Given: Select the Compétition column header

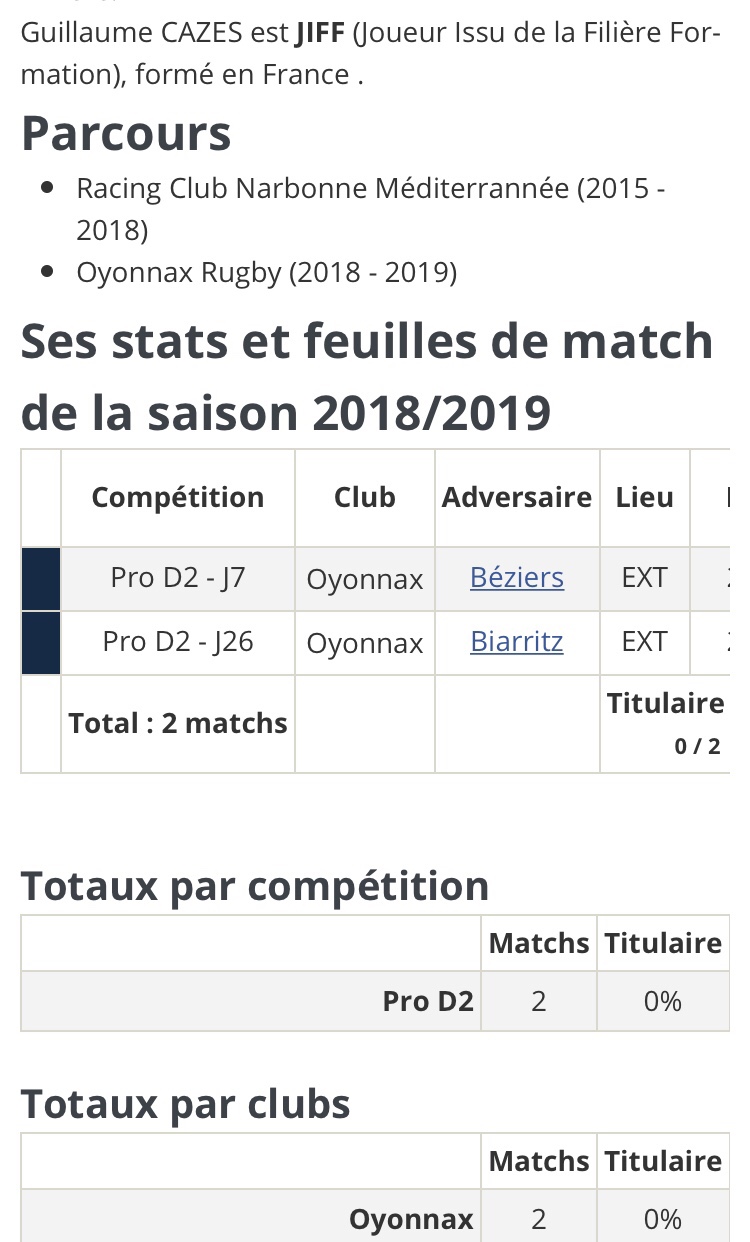Looking at the screenshot, I should pos(178,497).
